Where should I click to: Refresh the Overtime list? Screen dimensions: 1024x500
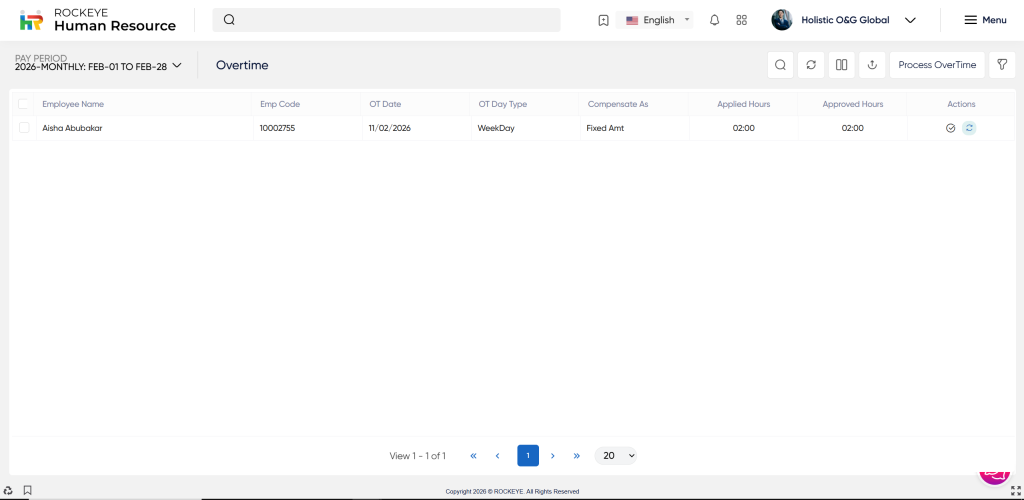pyautogui.click(x=811, y=65)
